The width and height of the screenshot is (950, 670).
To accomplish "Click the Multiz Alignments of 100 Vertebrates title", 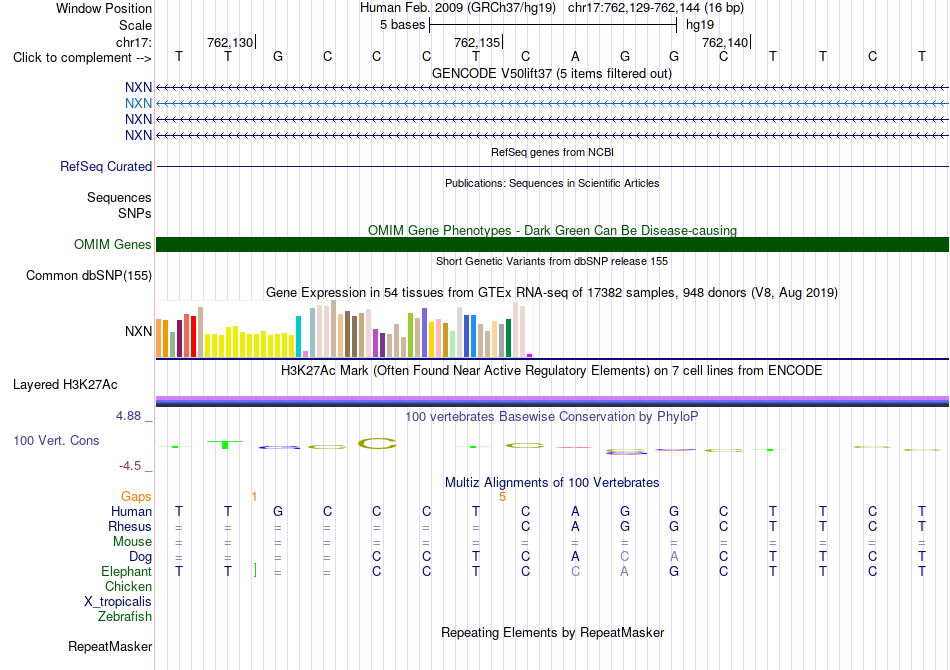I will point(552,482).
